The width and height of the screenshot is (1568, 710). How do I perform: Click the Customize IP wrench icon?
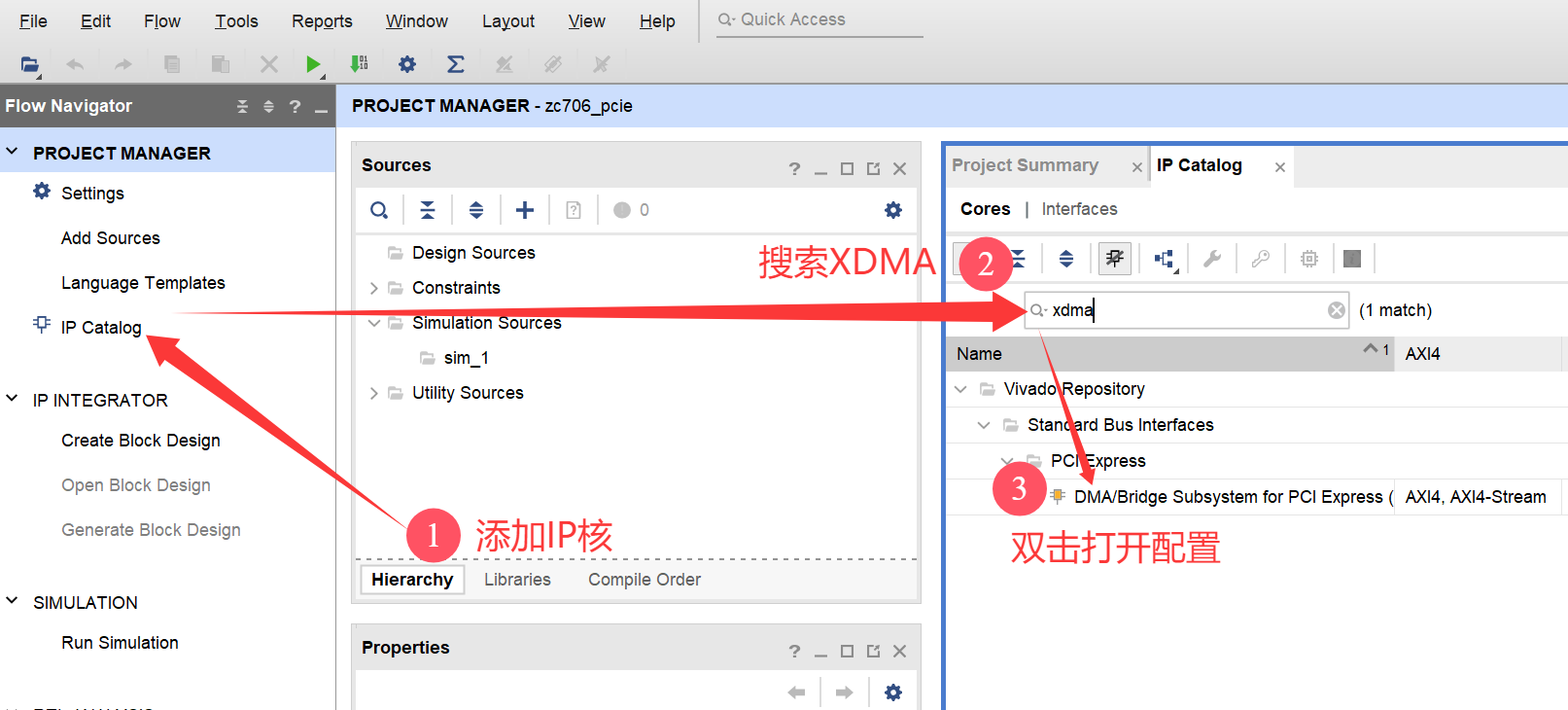click(1212, 259)
